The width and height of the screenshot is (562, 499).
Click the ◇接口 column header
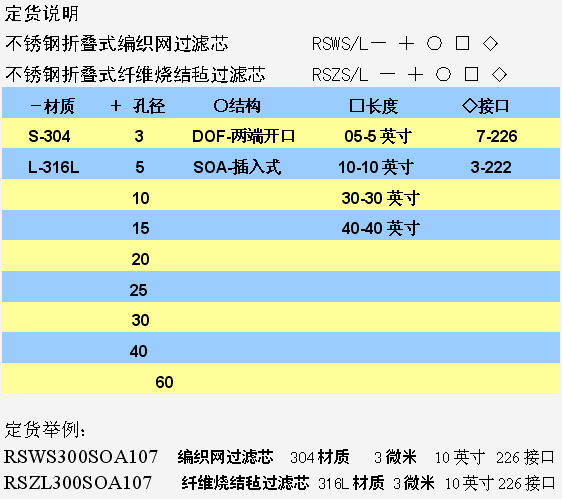pos(486,106)
